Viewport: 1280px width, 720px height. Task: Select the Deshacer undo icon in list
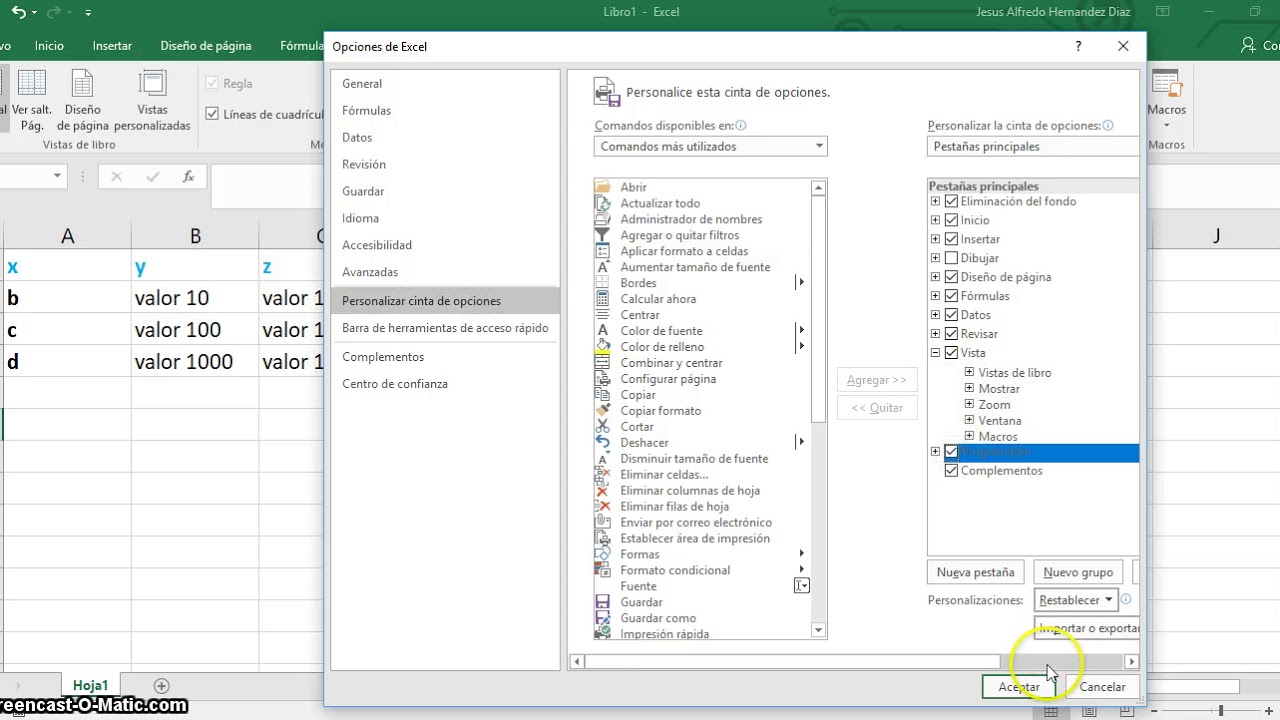602,443
